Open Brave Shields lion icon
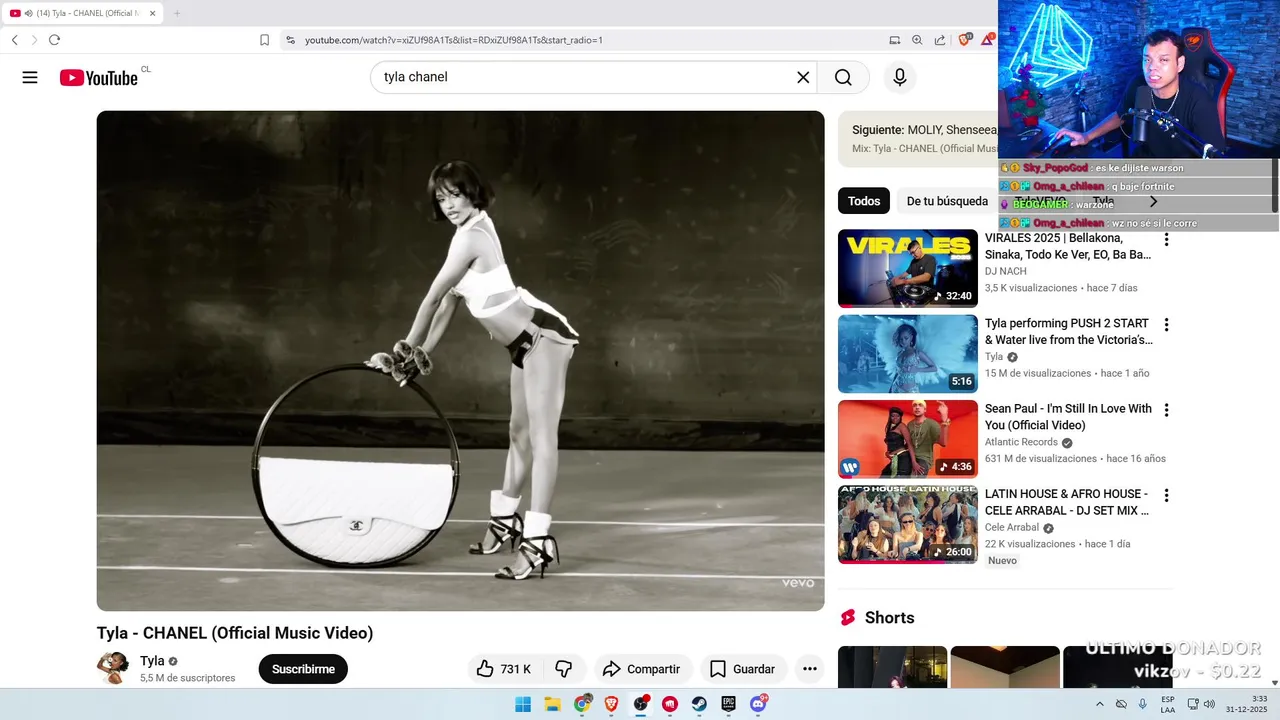This screenshot has width=1280, height=720. click(965, 40)
